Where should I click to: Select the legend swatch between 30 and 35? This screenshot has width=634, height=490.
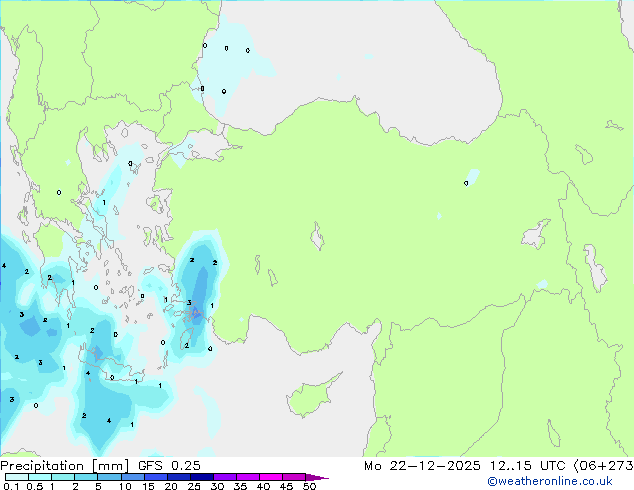point(227,477)
